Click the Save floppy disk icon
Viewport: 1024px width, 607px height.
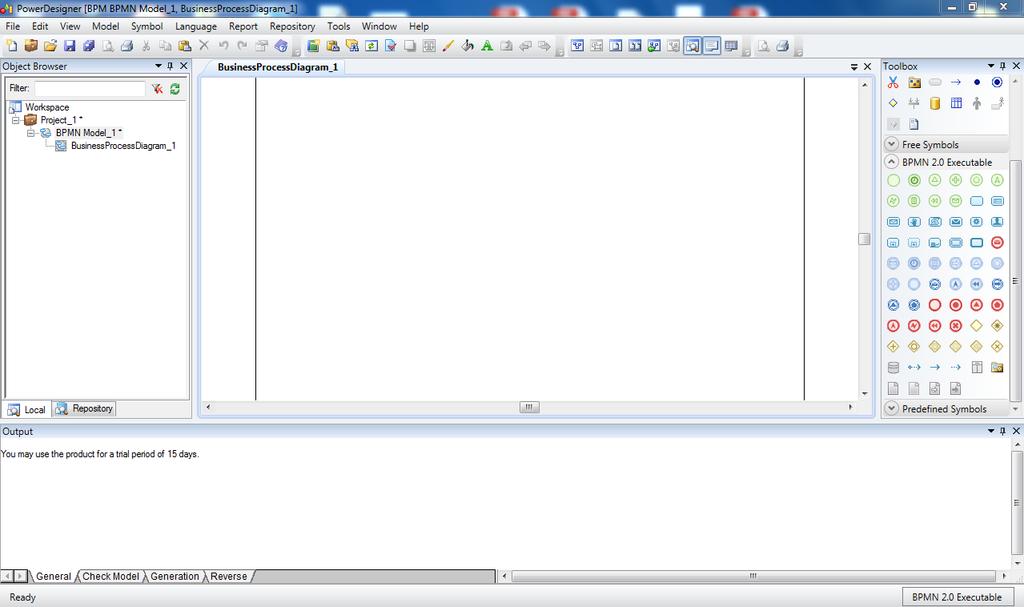[x=69, y=46]
